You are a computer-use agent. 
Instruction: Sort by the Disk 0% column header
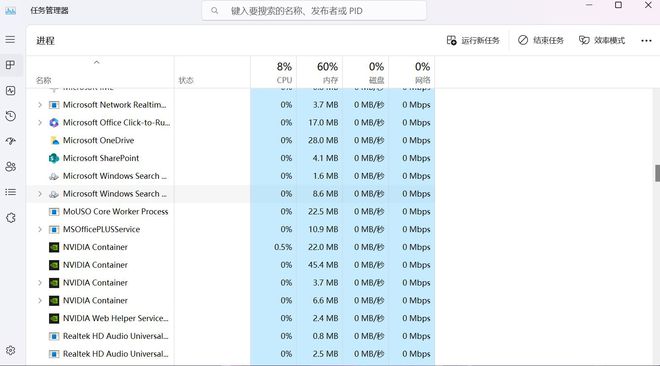[365, 72]
